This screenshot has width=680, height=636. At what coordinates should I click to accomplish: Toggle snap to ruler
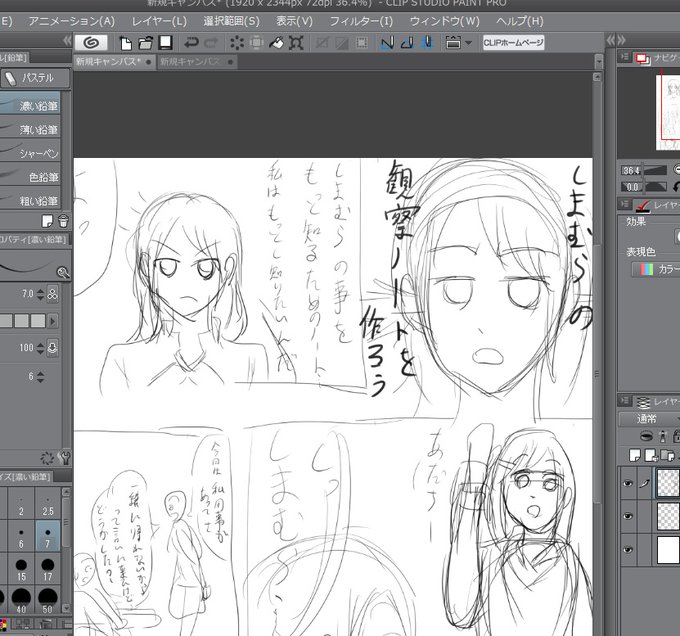[x=387, y=43]
